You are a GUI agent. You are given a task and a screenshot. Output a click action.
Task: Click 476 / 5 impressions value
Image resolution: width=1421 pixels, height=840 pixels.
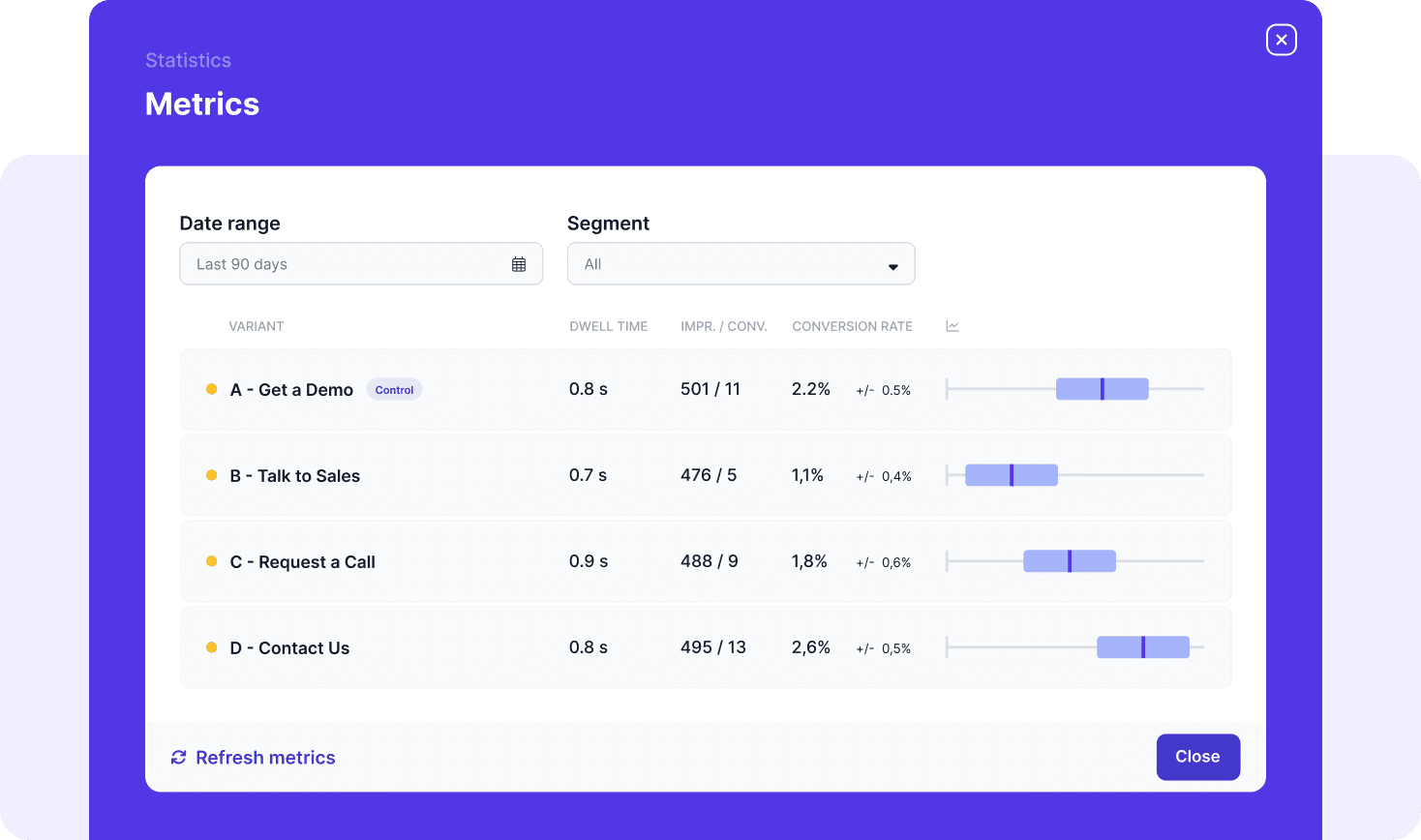click(709, 475)
